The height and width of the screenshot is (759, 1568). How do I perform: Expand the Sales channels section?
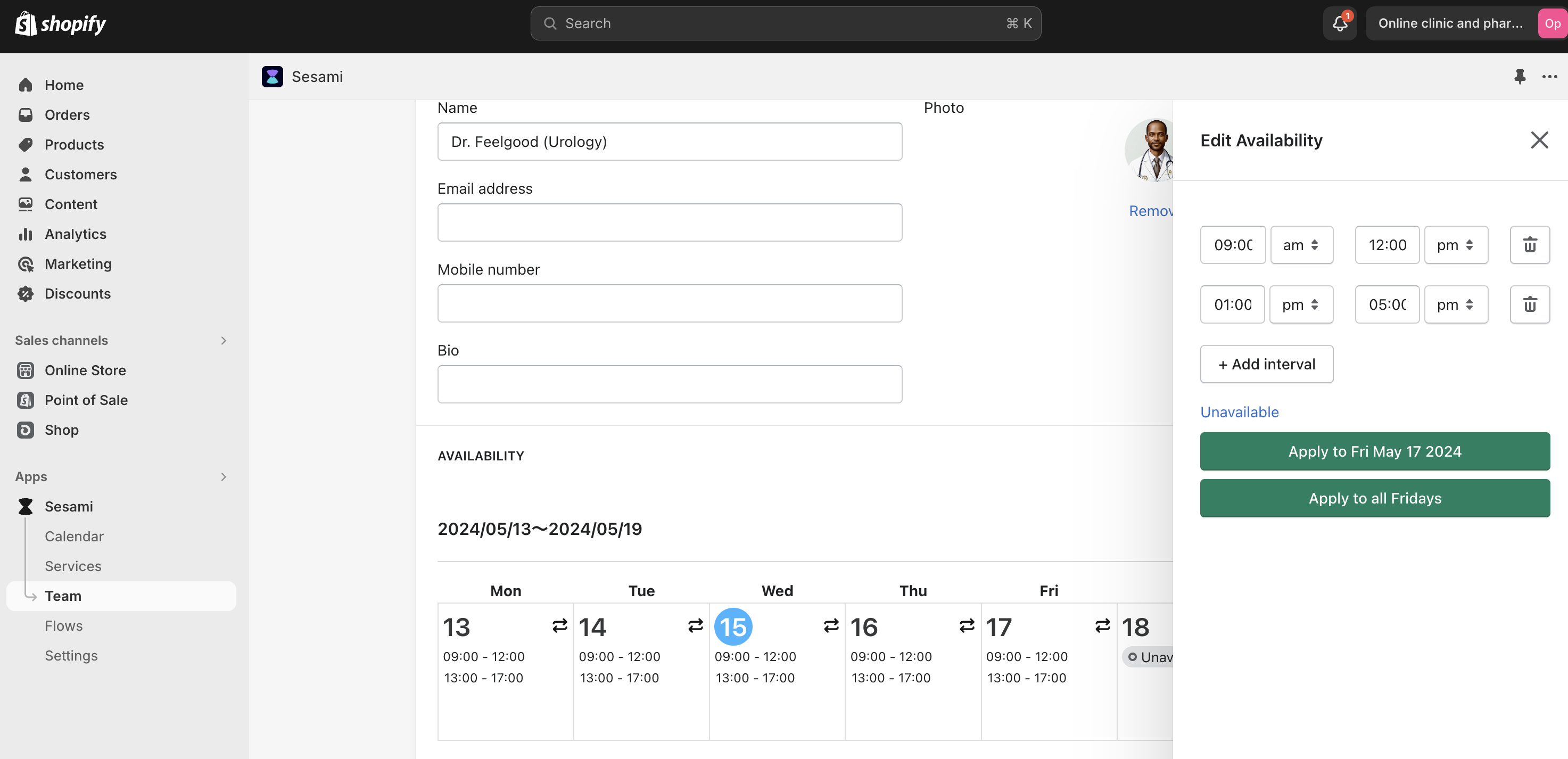pyautogui.click(x=224, y=340)
